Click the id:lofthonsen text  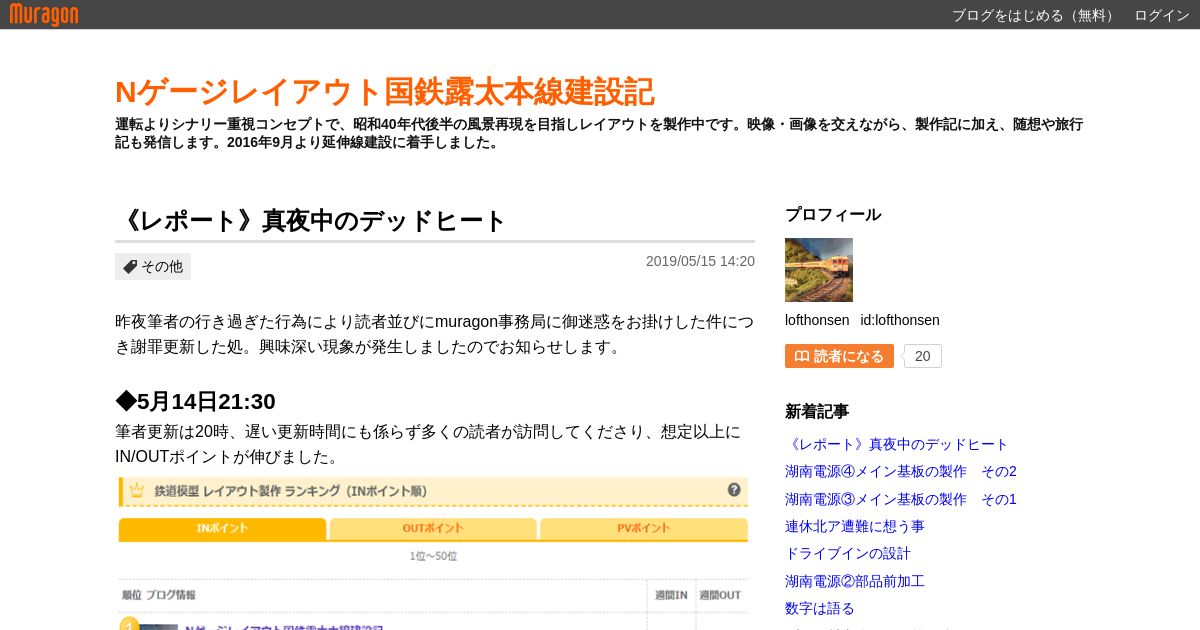coord(900,320)
